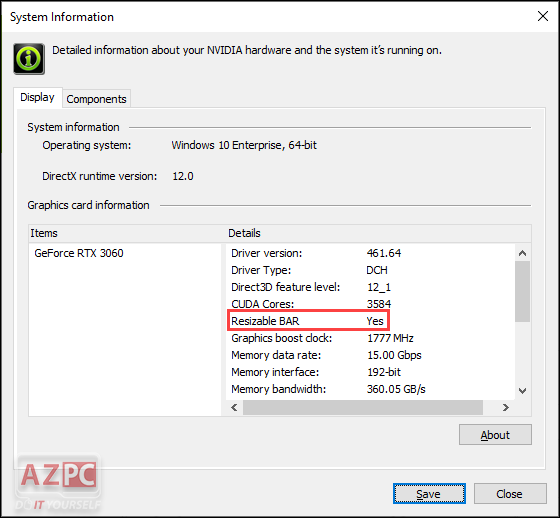Select the Driver version row
The image size is (560, 518).
[x=371, y=253]
